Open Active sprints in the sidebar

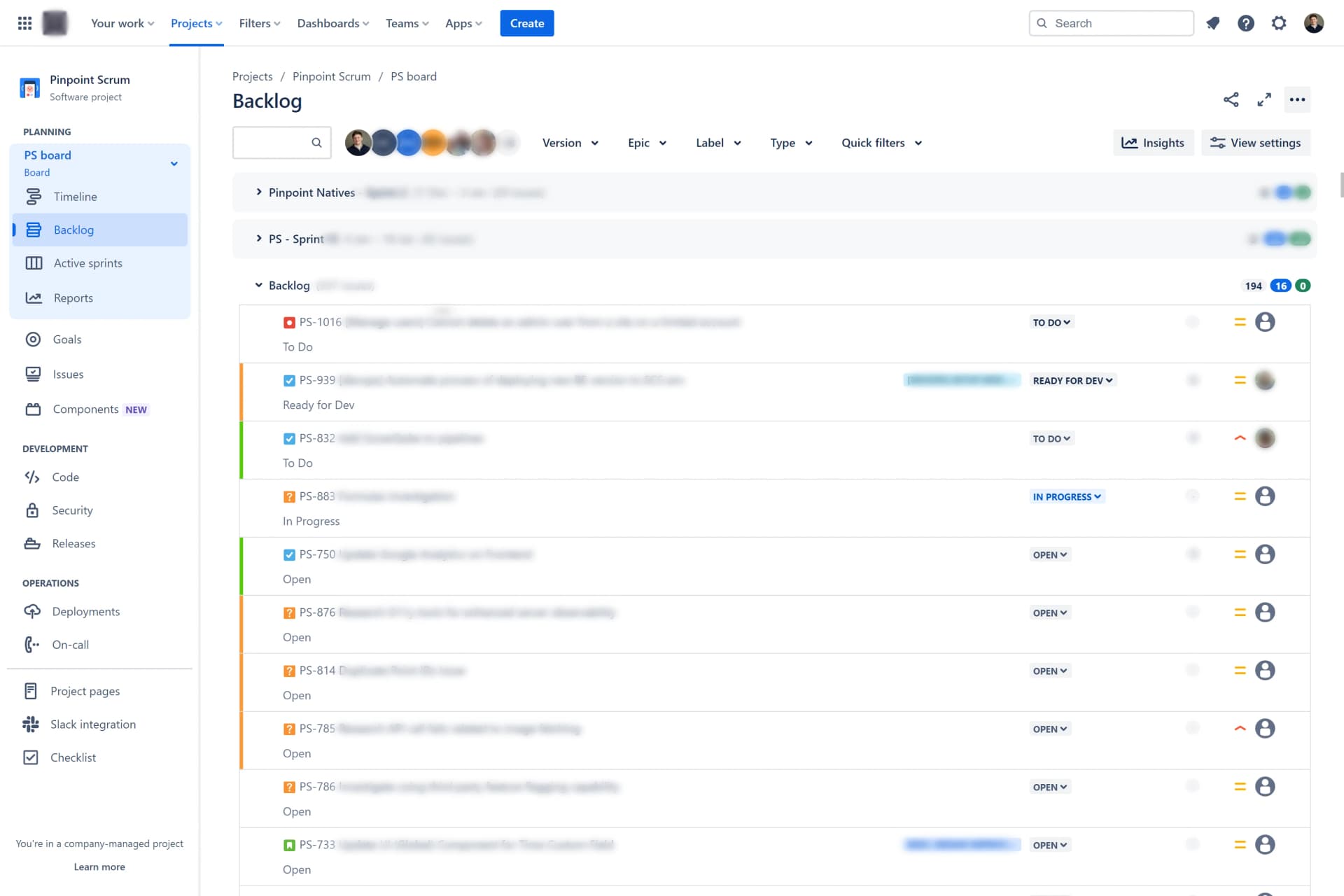(99, 263)
